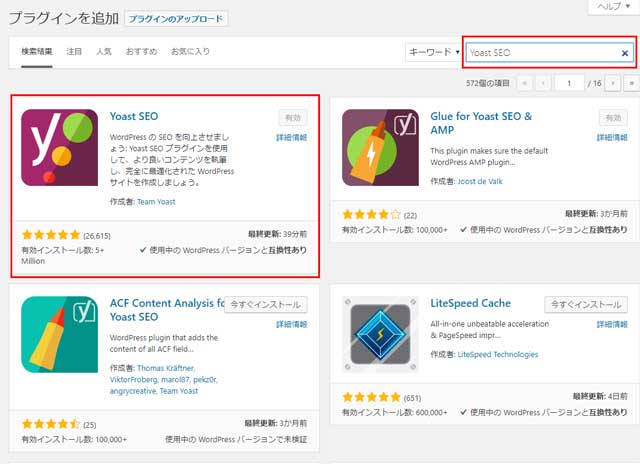
Task: Expand the ヘルプ help panel
Action: coord(613,6)
